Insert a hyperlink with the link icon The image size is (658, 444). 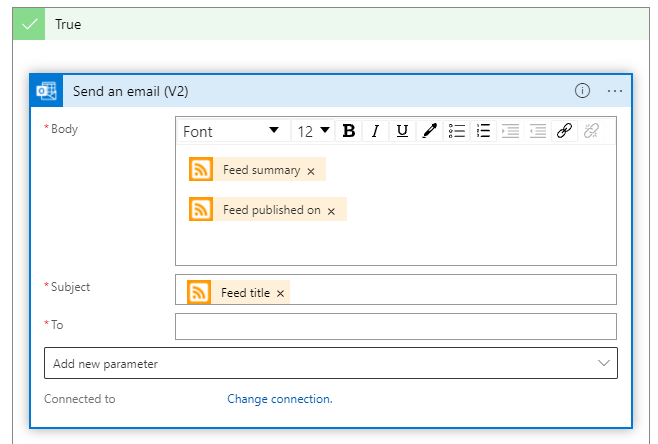564,131
